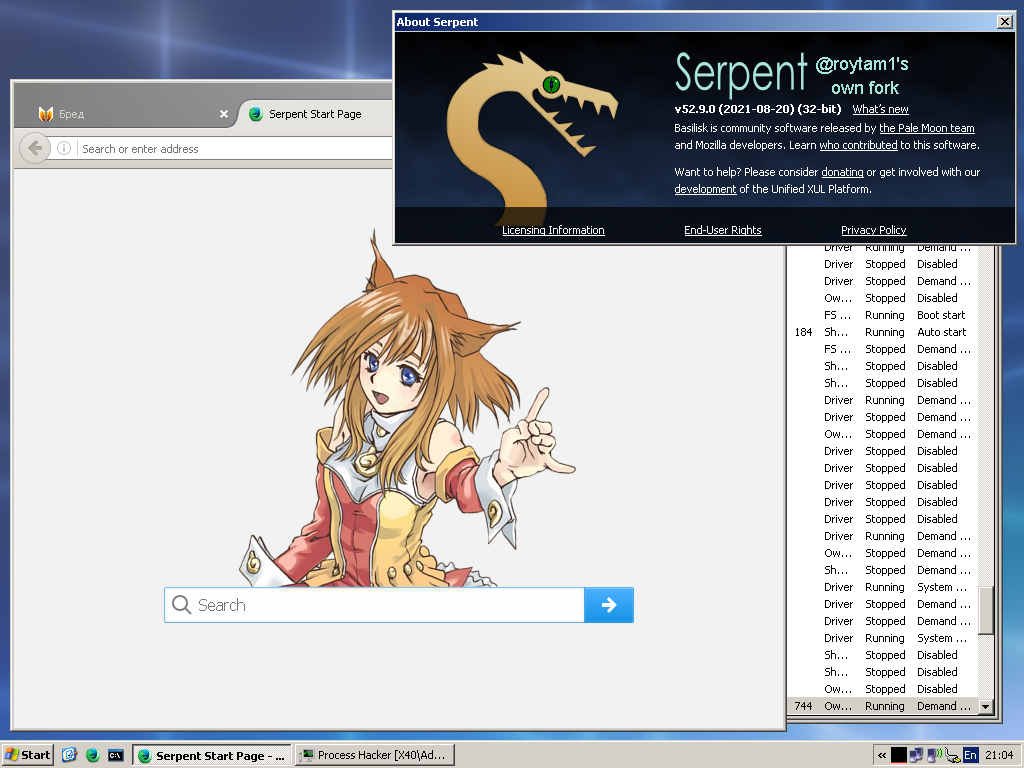Viewport: 1024px width, 768px height.
Task: Click the En language indicator in tray
Action: coord(970,755)
